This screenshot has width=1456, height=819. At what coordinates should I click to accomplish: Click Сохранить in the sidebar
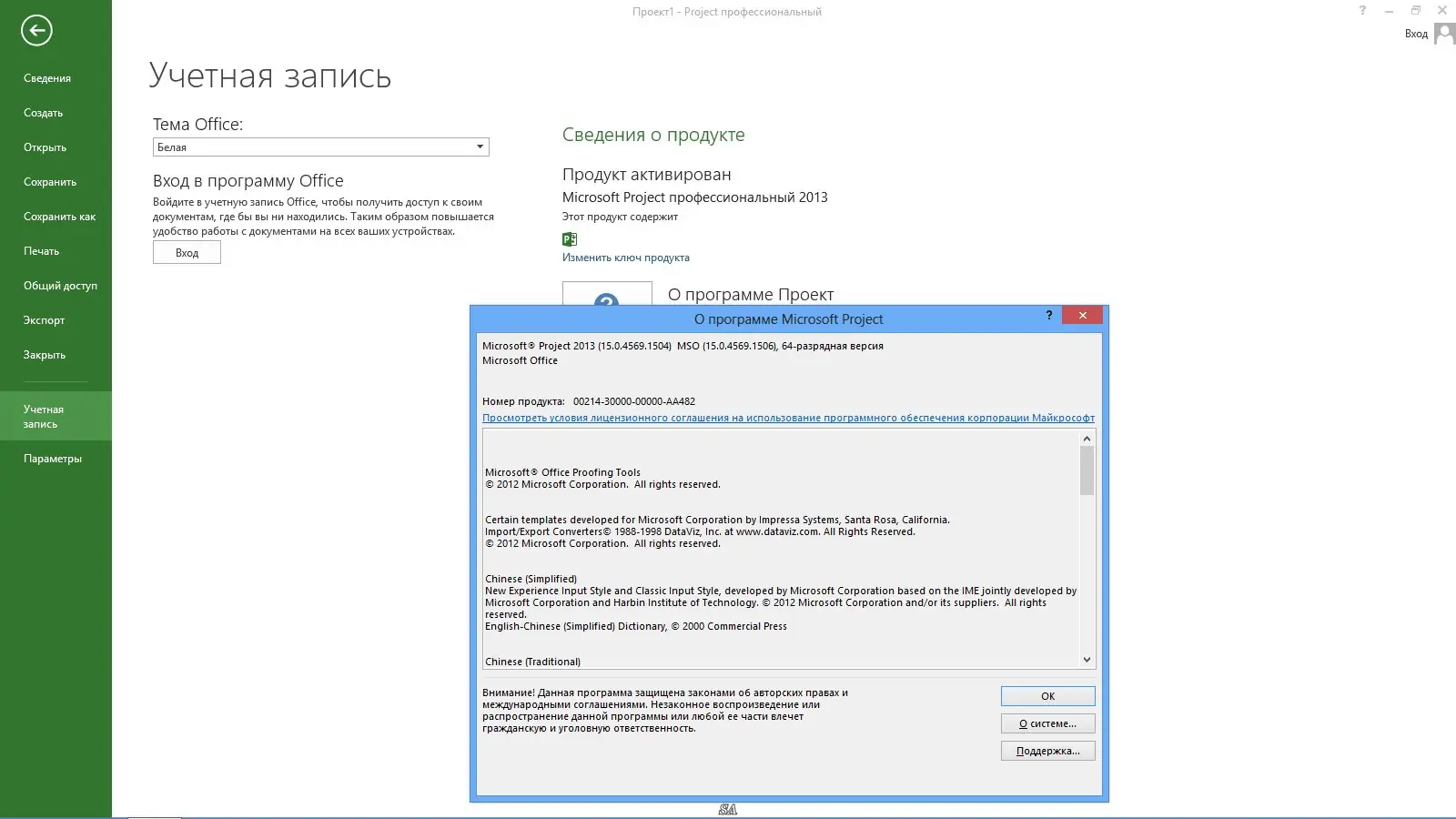tap(50, 182)
